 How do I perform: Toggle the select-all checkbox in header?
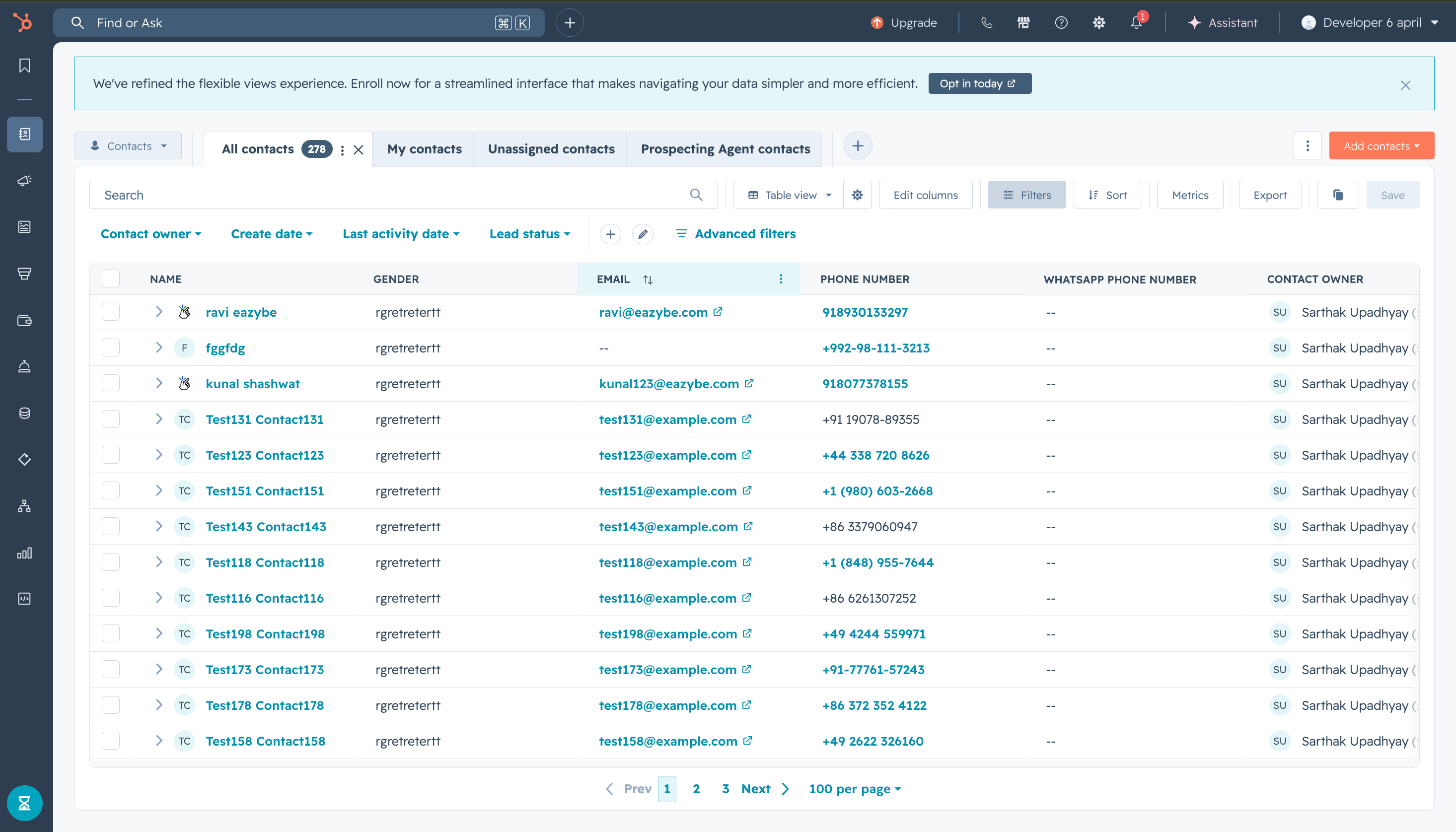[110, 278]
